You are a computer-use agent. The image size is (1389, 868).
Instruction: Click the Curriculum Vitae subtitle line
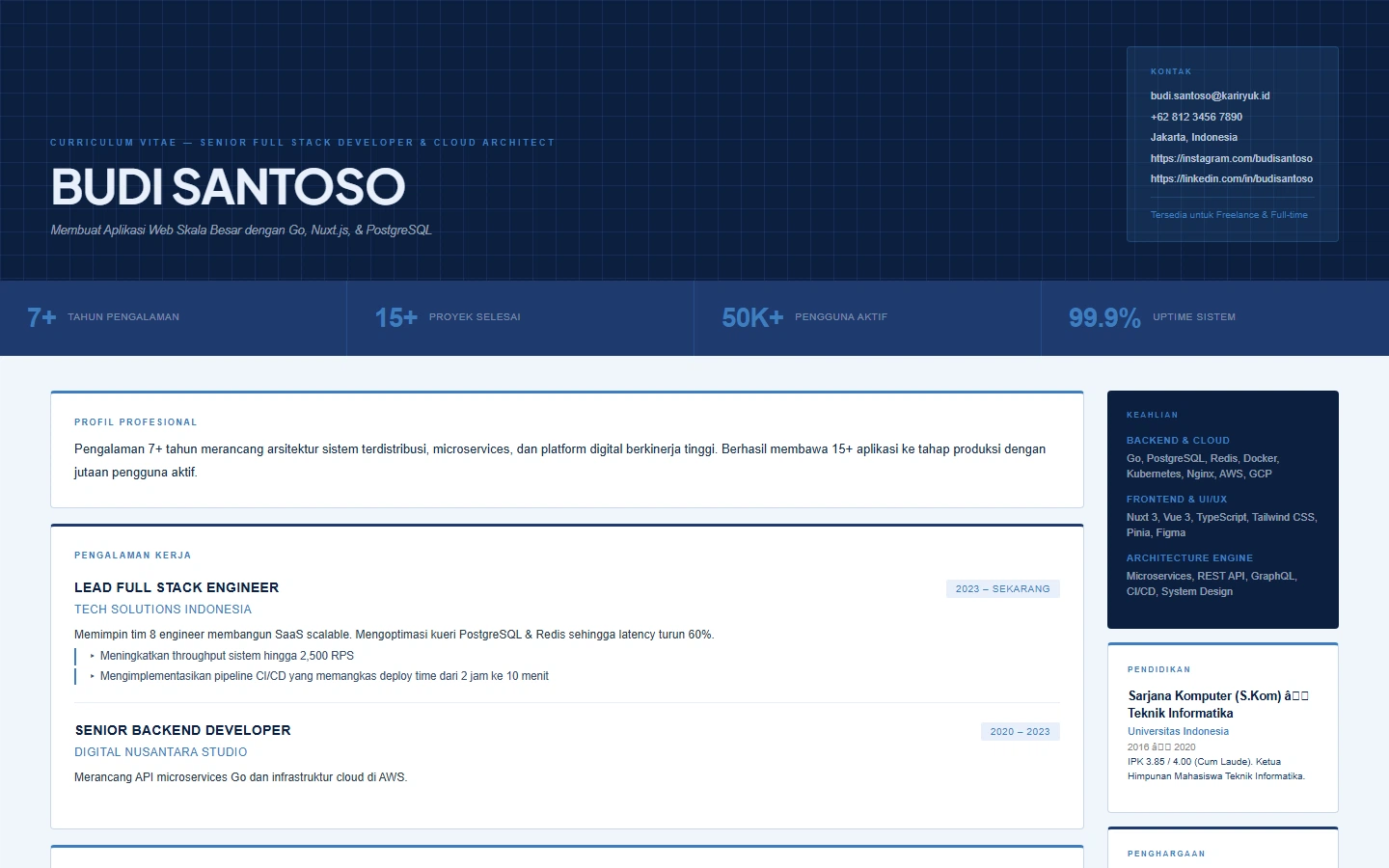pyautogui.click(x=303, y=143)
